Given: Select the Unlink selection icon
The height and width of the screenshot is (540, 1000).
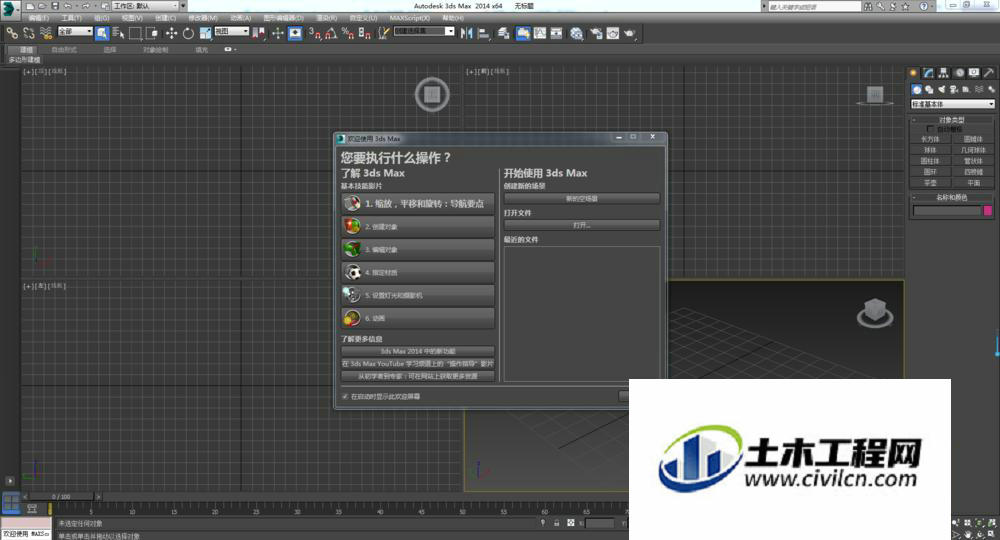Looking at the screenshot, I should pyautogui.click(x=28, y=33).
